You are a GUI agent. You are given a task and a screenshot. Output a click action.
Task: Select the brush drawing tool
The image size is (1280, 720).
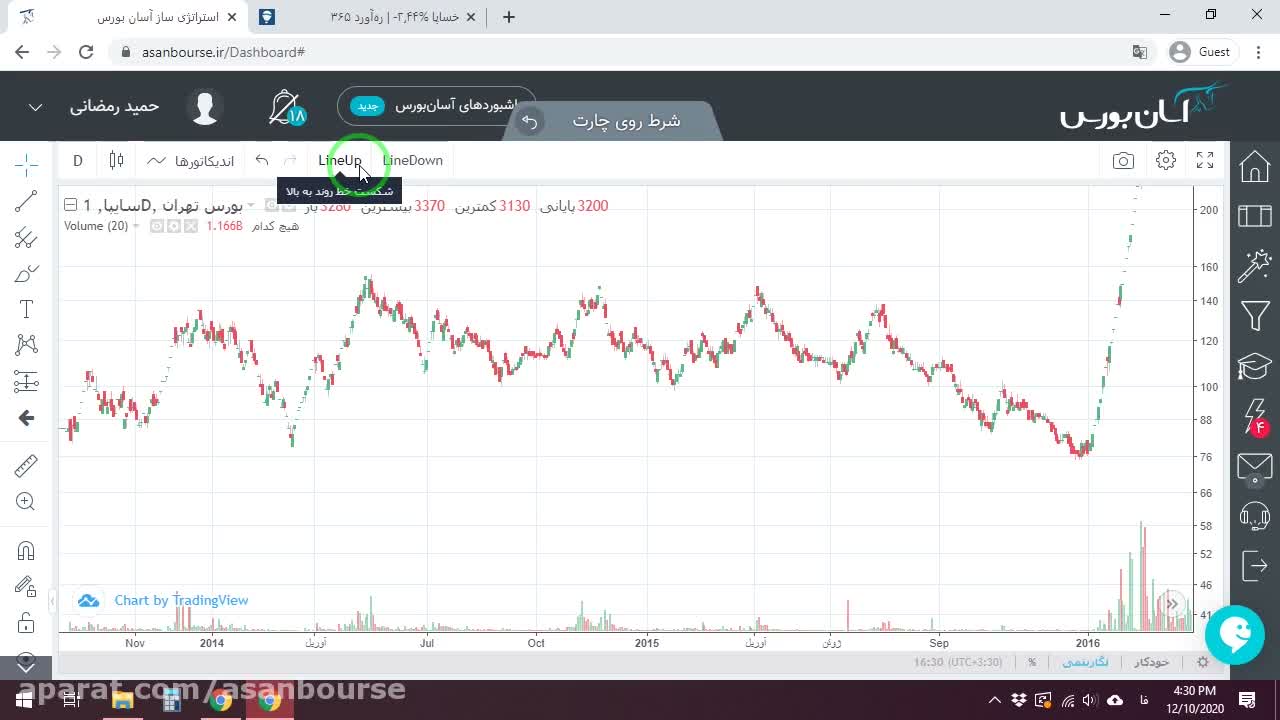point(26,274)
